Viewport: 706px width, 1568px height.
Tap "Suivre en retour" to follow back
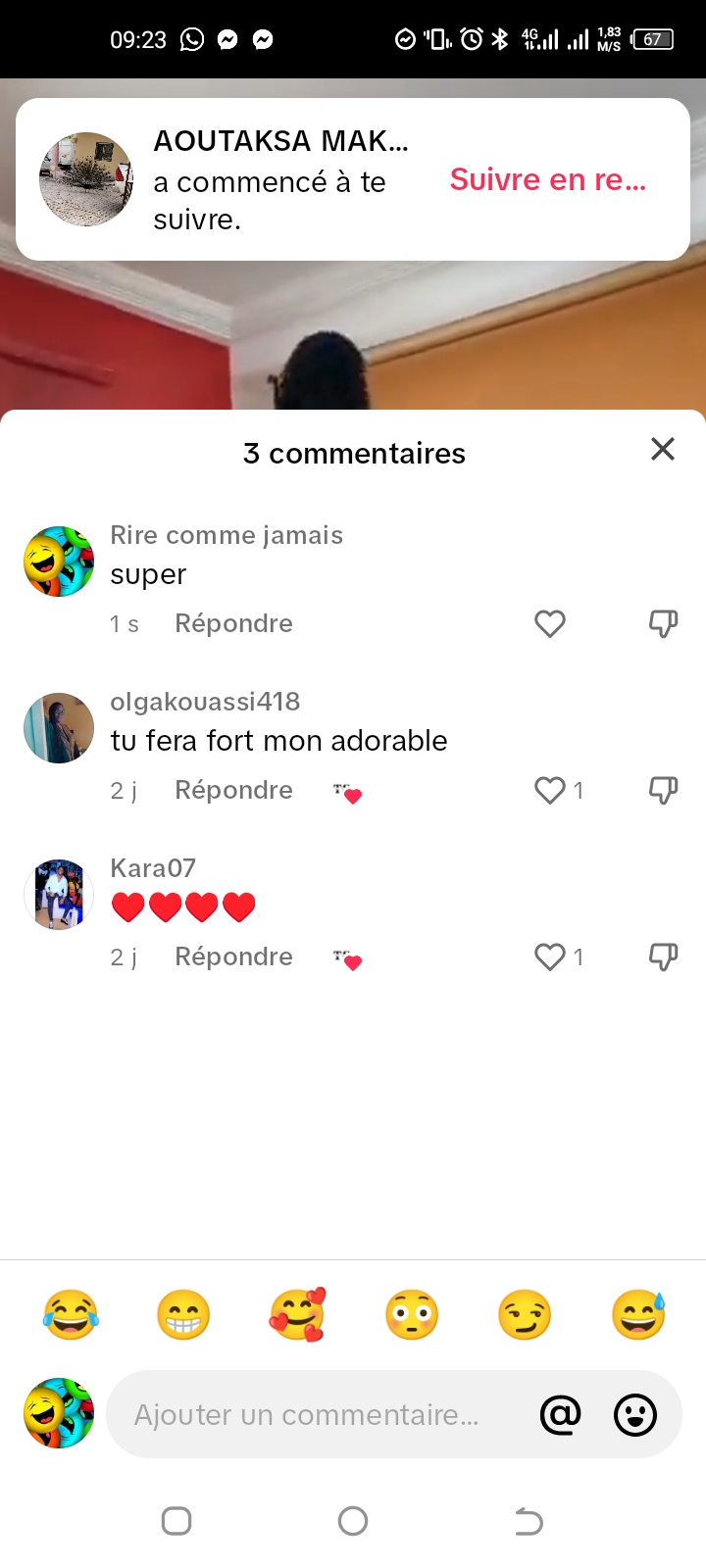548,179
